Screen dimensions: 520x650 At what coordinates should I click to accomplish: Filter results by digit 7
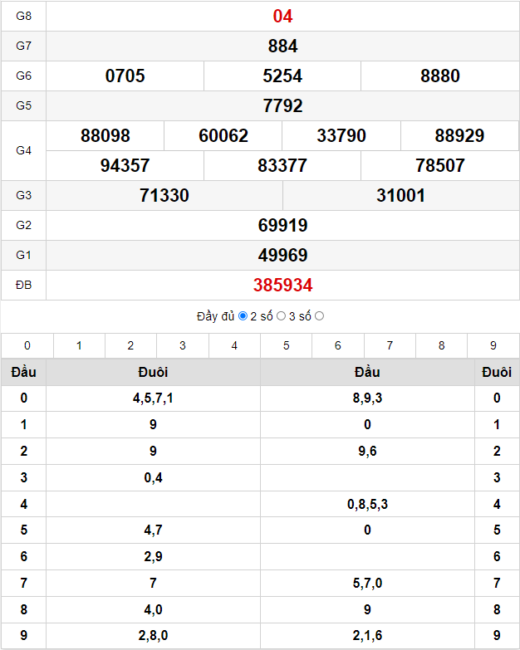click(390, 346)
